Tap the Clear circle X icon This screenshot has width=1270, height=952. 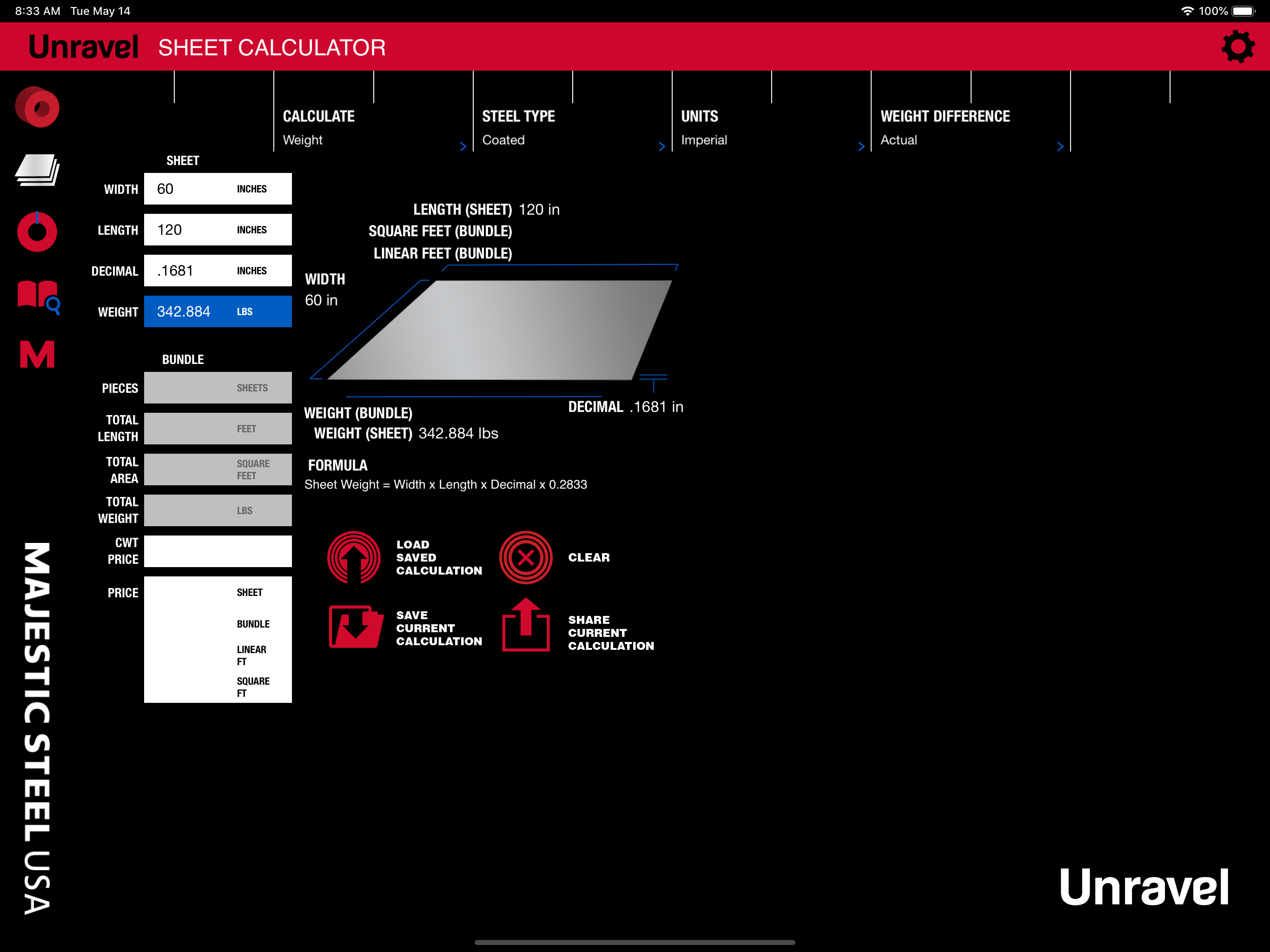(525, 557)
